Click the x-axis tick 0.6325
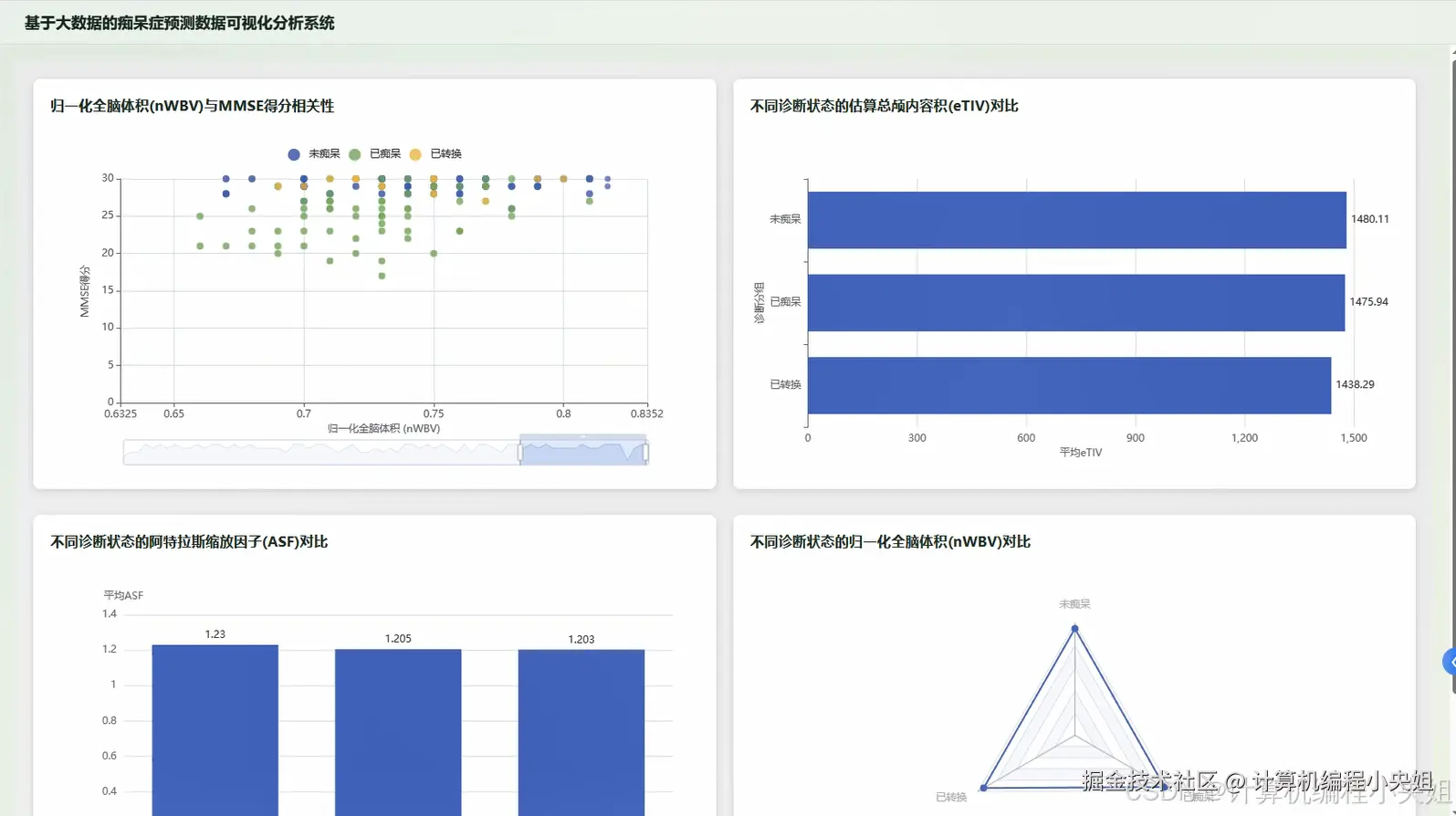This screenshot has height=816, width=1456. coord(120,413)
